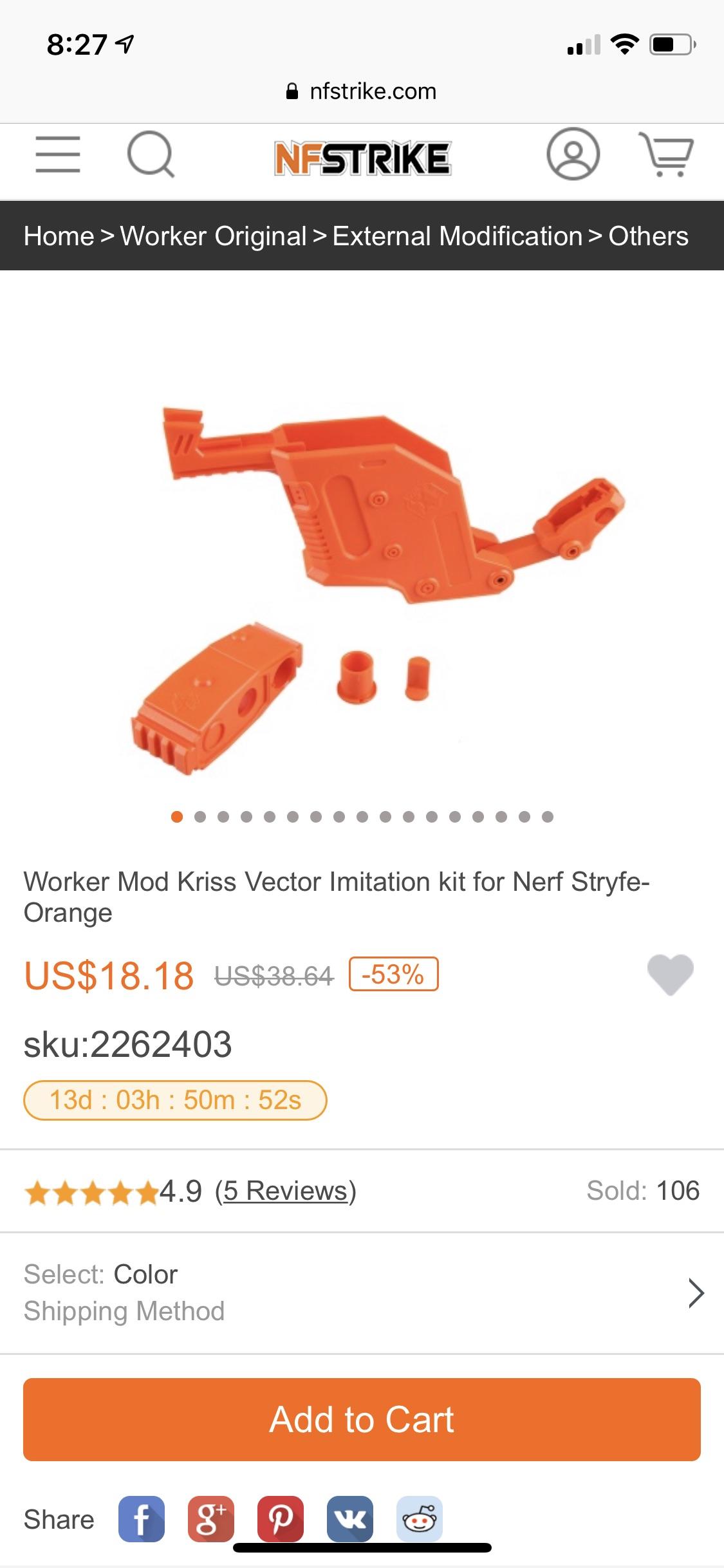This screenshot has width=724, height=1568.
Task: Jump to second image carousel dot
Action: coord(200,817)
